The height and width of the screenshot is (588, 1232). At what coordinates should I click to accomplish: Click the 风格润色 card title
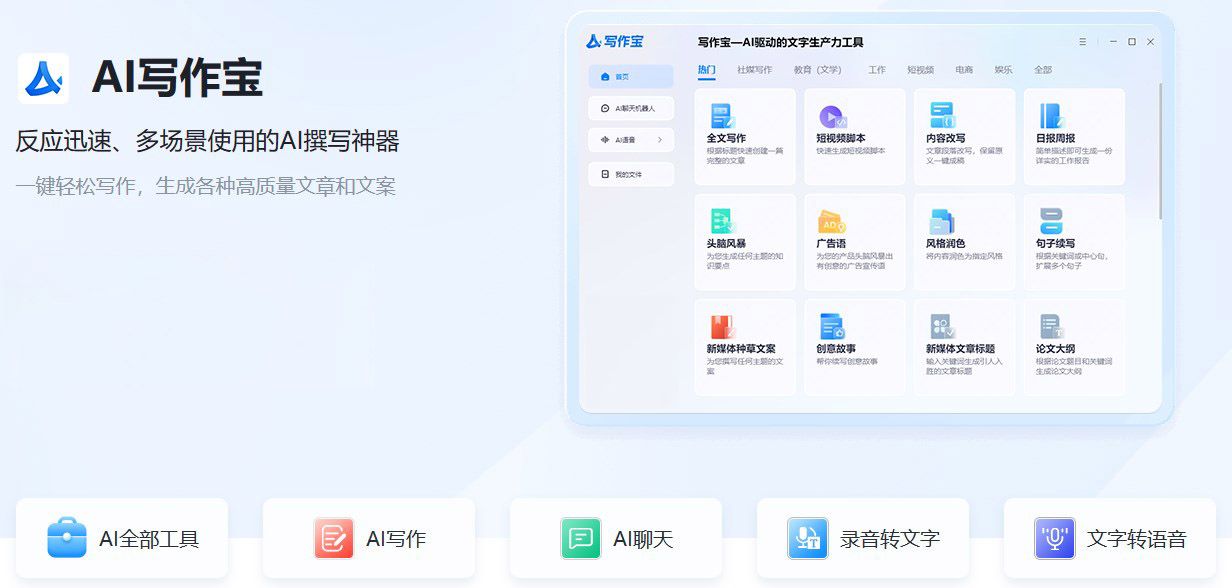(946, 243)
